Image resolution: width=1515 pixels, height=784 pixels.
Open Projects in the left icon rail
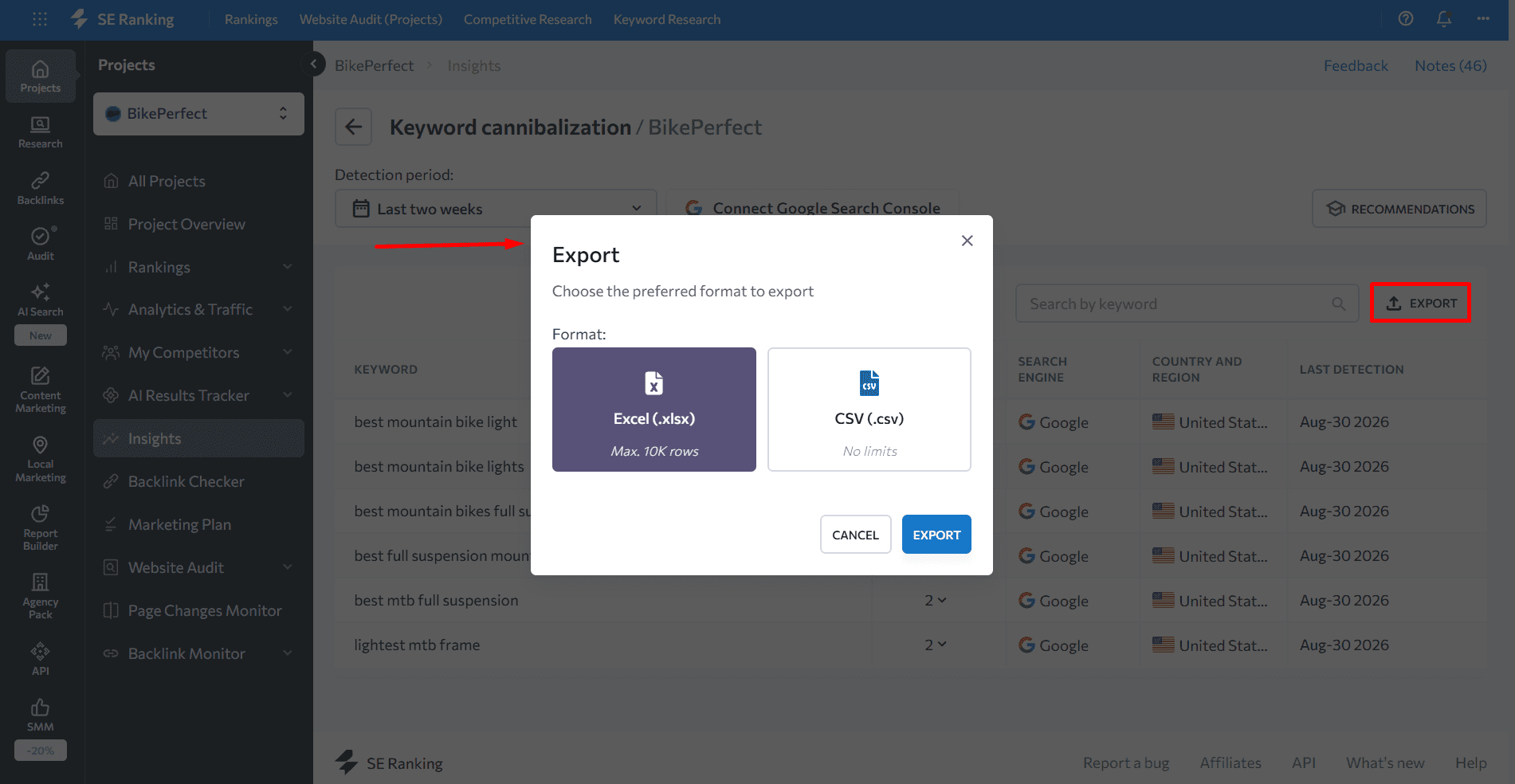point(41,76)
